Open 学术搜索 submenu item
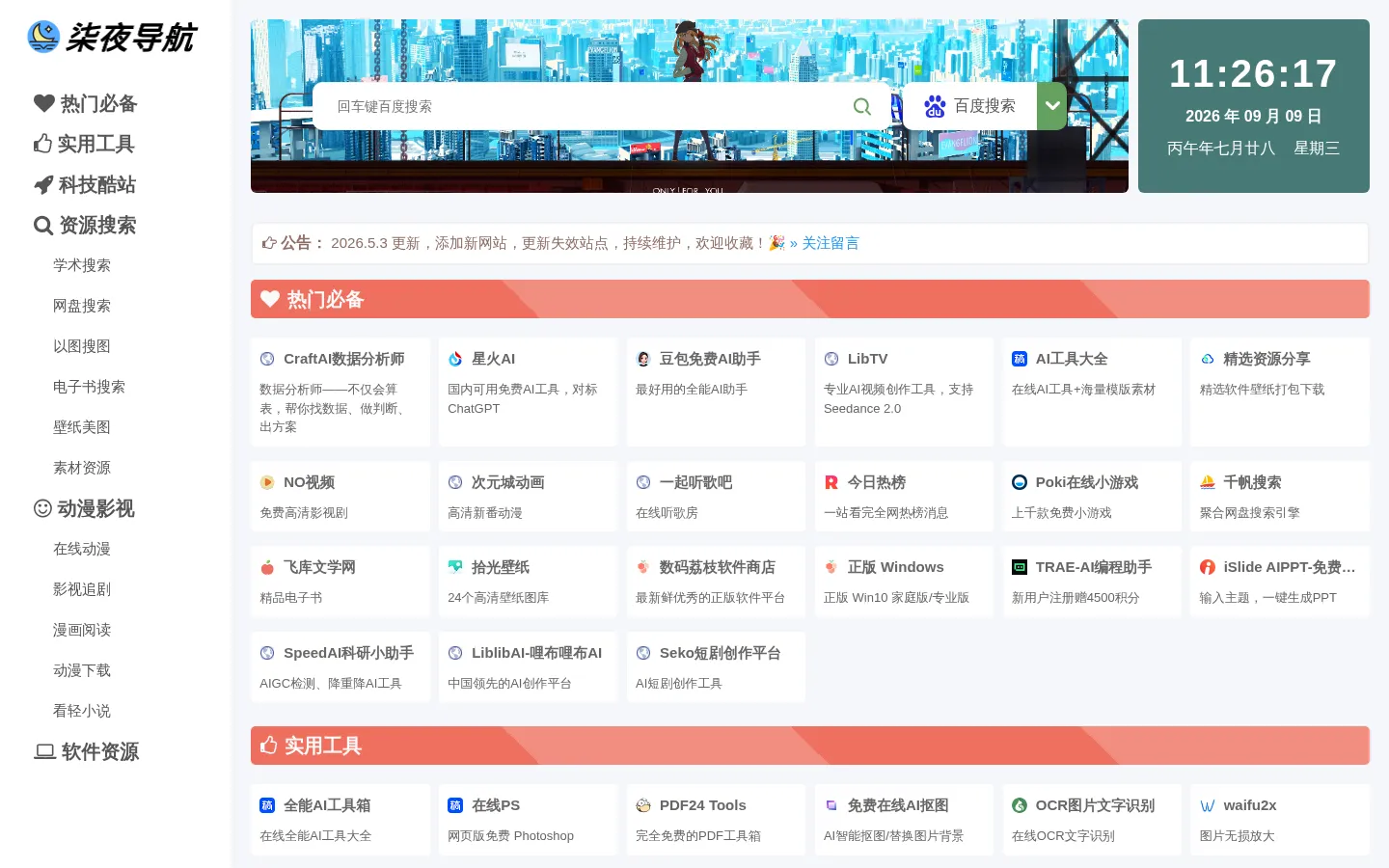 click(x=82, y=265)
